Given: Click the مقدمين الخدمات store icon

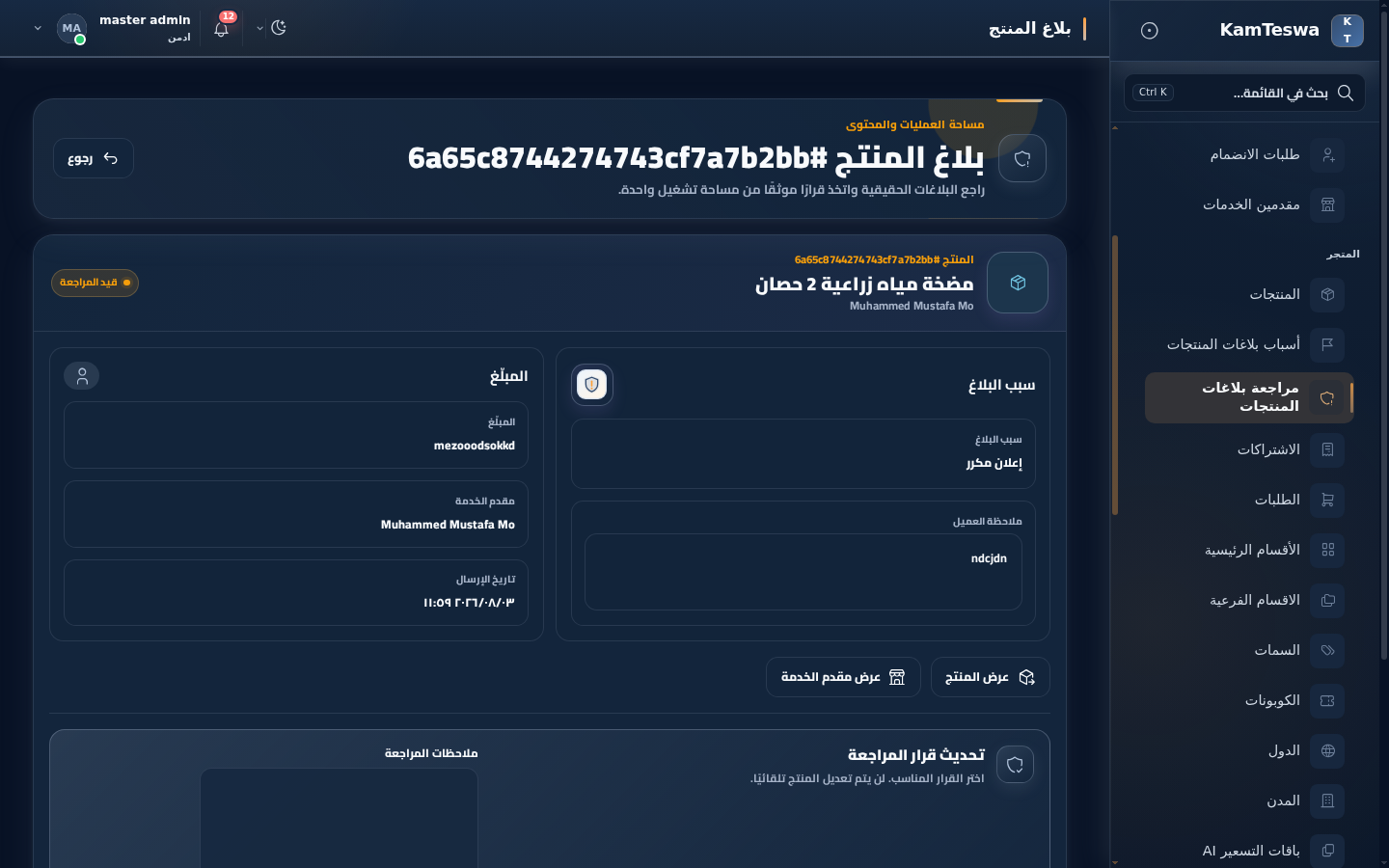Looking at the screenshot, I should 1327,204.
